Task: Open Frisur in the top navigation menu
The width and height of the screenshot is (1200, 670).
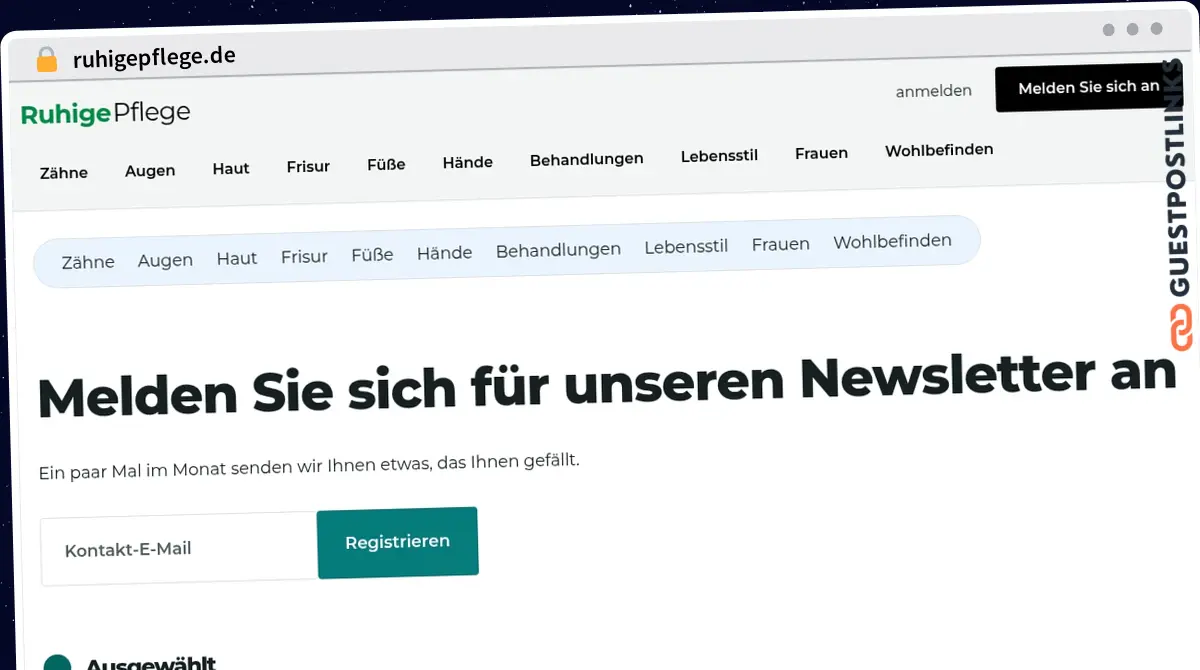Action: 308,166
